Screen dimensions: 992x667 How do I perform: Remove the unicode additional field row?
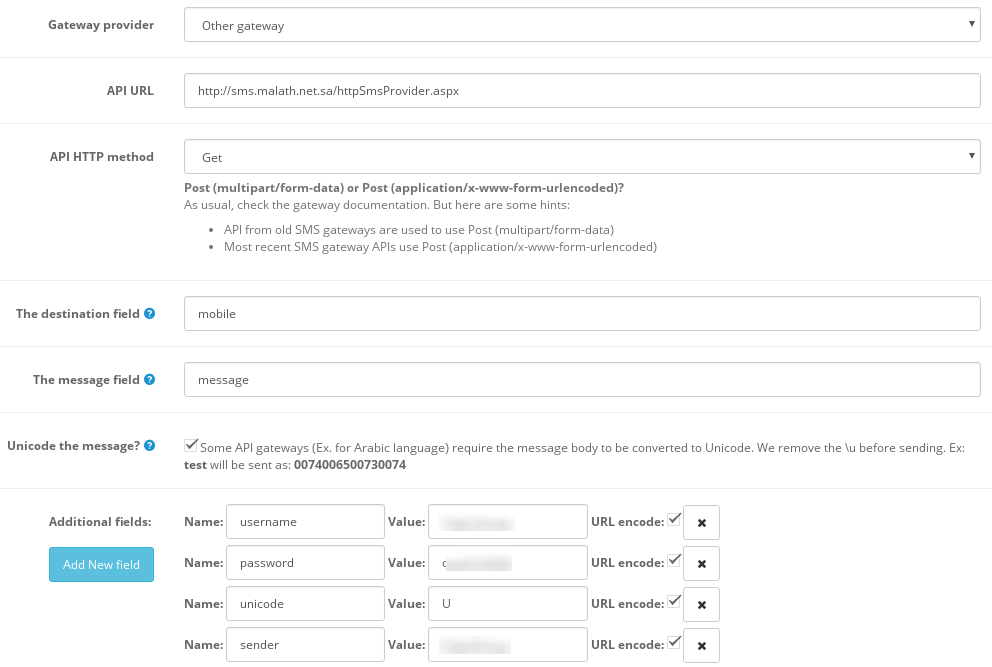pyautogui.click(x=701, y=605)
